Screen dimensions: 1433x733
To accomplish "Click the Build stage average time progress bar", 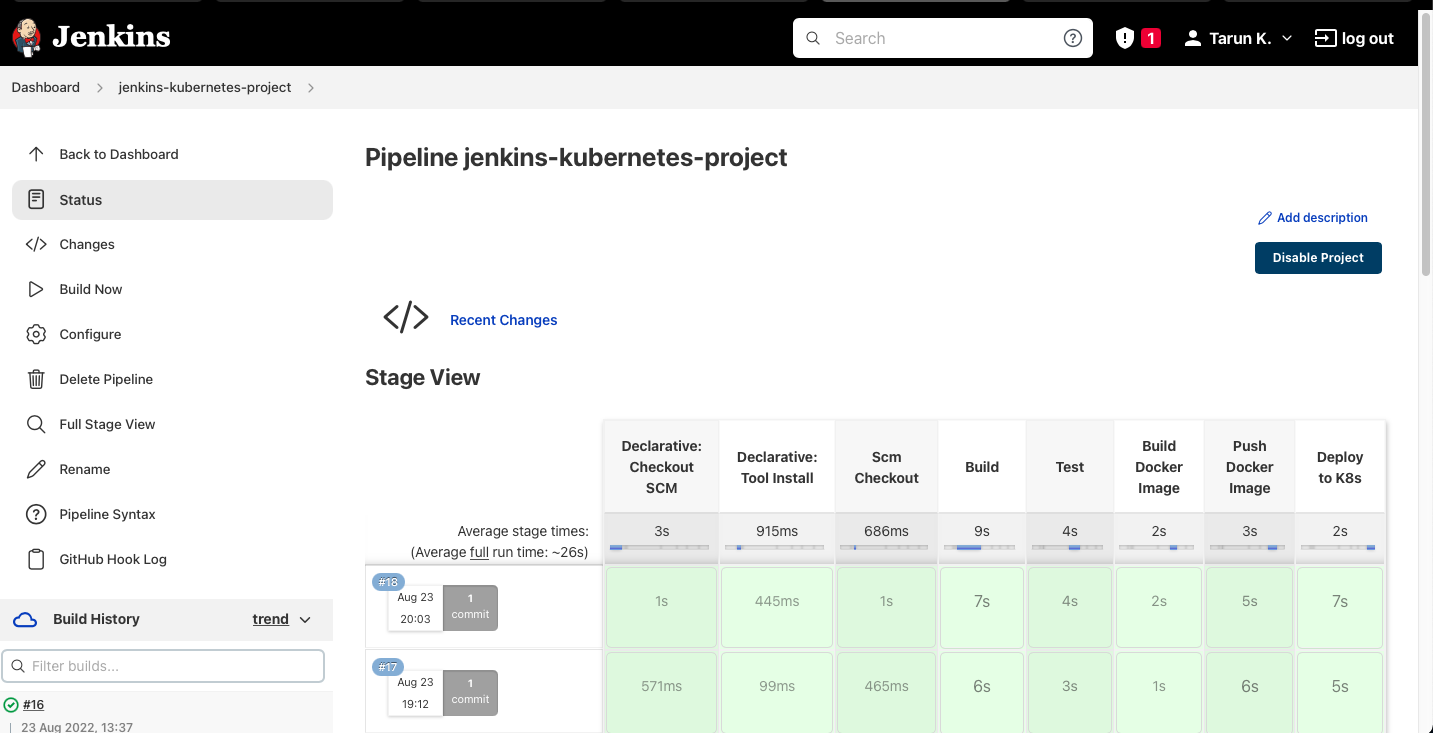I will [x=981, y=547].
